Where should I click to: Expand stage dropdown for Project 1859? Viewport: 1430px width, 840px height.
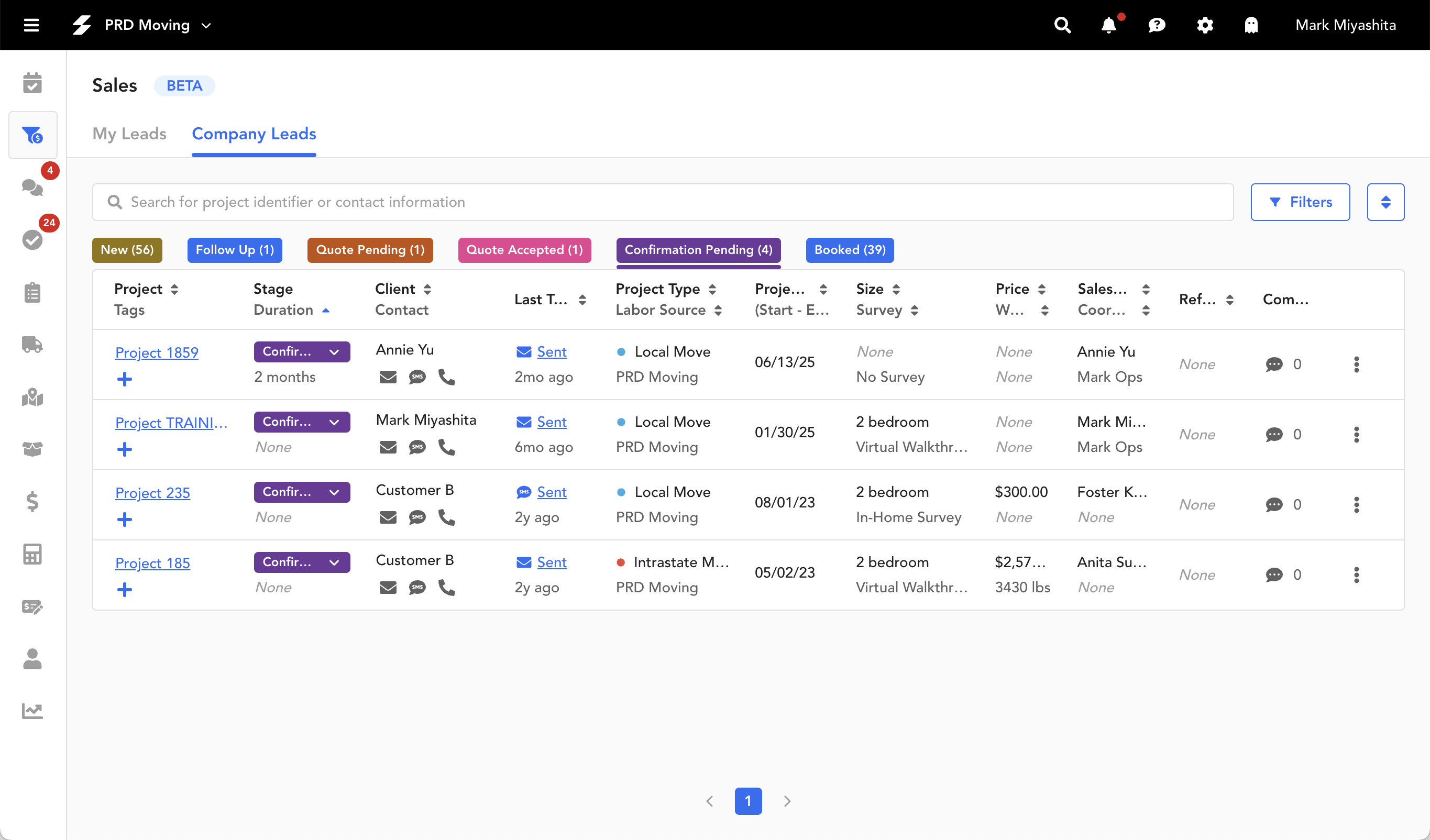tap(334, 351)
